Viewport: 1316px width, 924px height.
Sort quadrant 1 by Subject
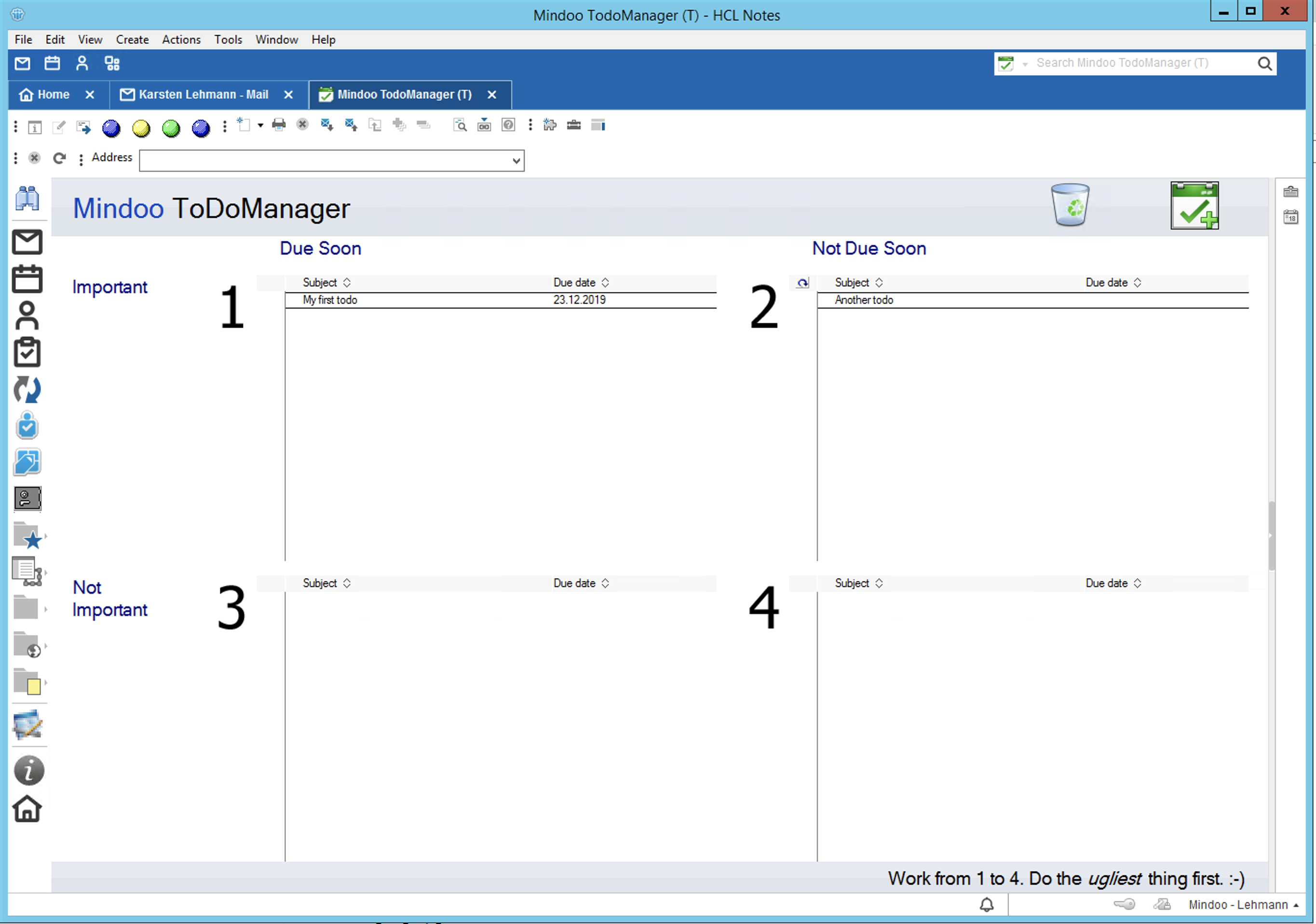tap(326, 282)
